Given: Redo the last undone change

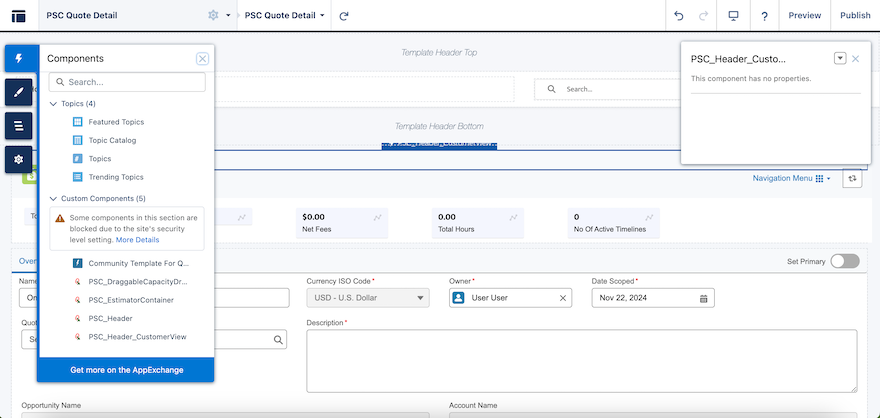Looking at the screenshot, I should pos(703,16).
